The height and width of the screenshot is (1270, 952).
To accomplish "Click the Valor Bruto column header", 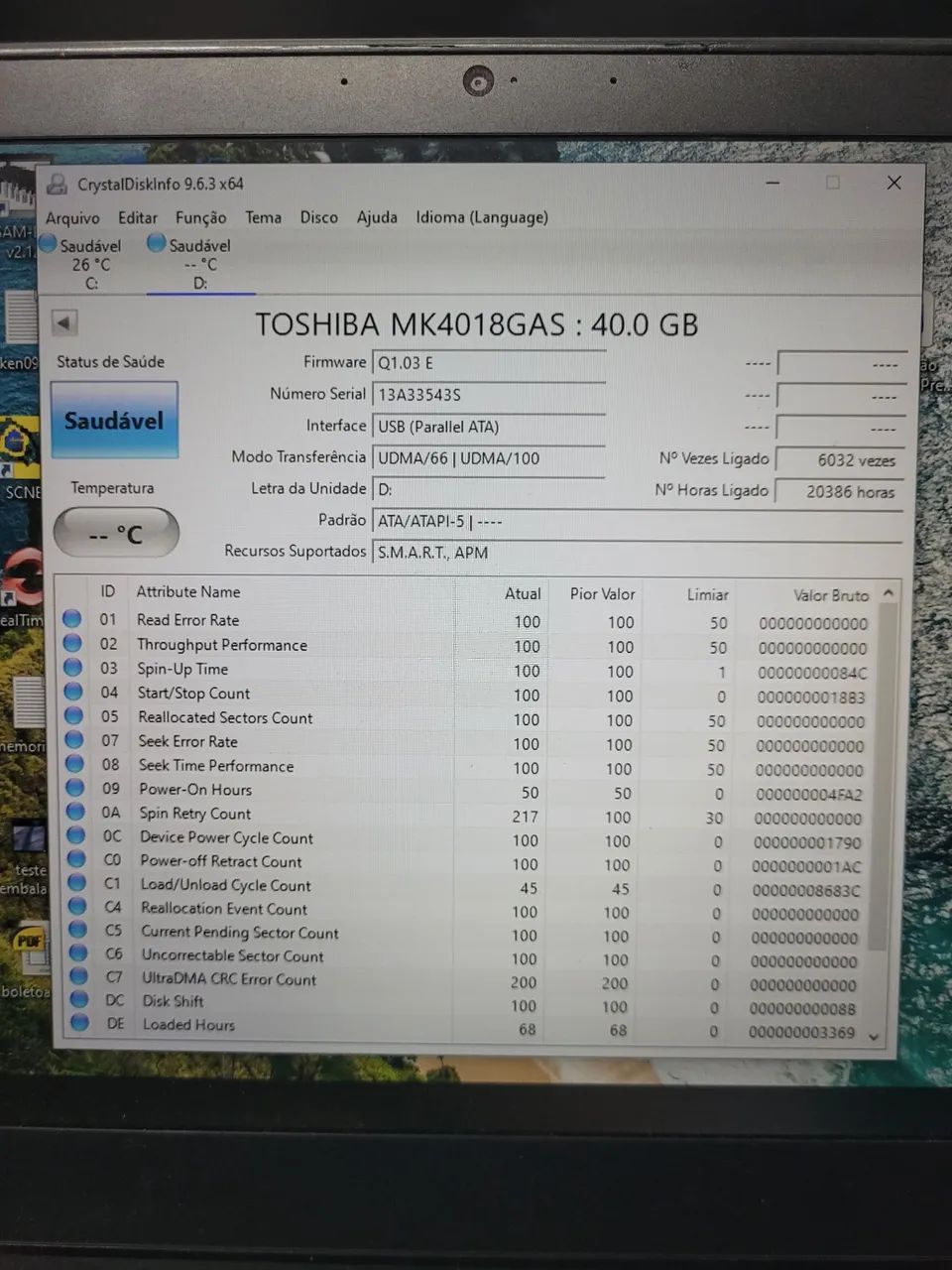I will [831, 595].
